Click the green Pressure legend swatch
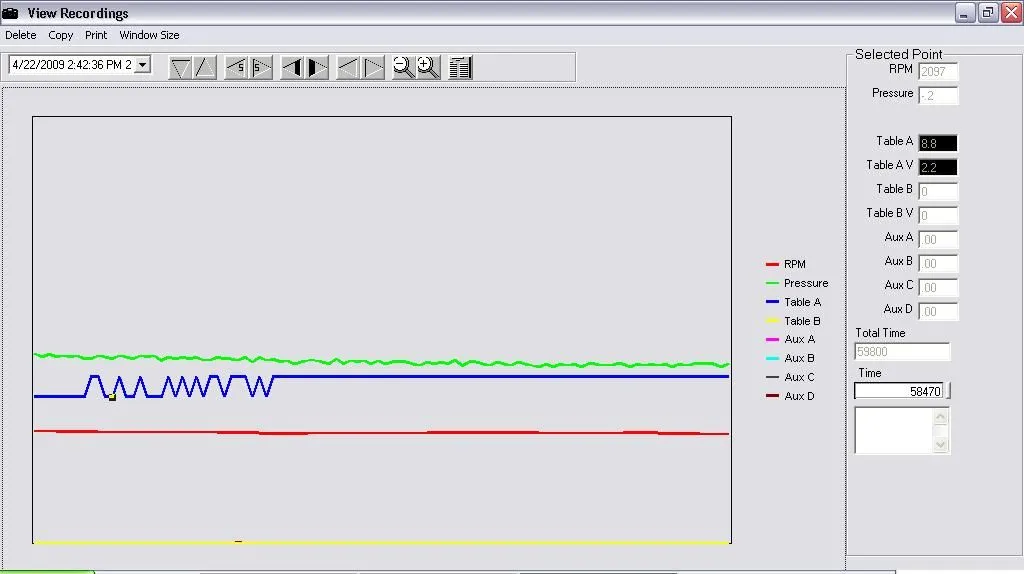This screenshot has height=574, width=1024. tap(772, 283)
